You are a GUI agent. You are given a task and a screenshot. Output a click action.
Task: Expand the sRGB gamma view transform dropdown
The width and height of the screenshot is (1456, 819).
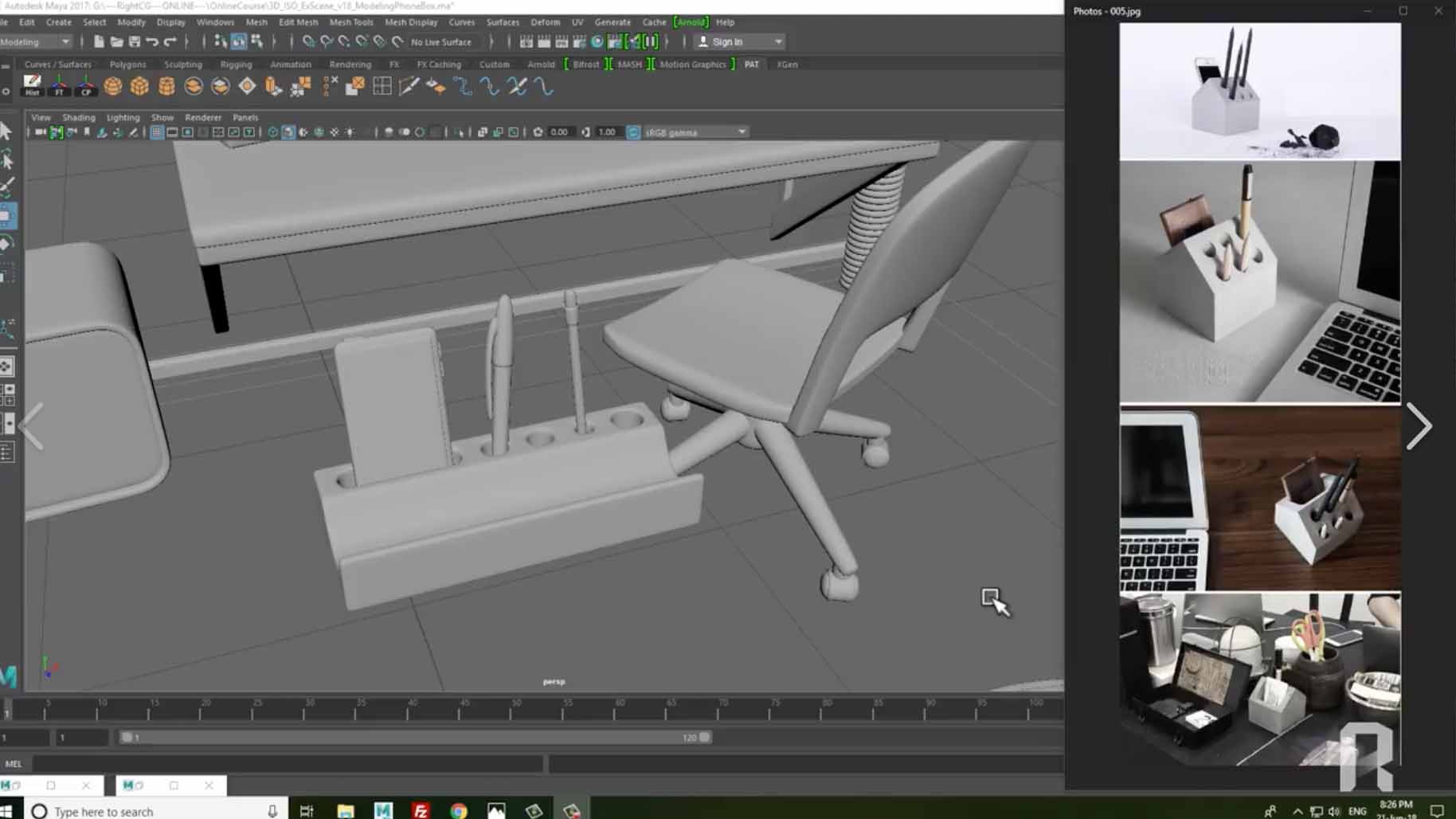tap(742, 132)
